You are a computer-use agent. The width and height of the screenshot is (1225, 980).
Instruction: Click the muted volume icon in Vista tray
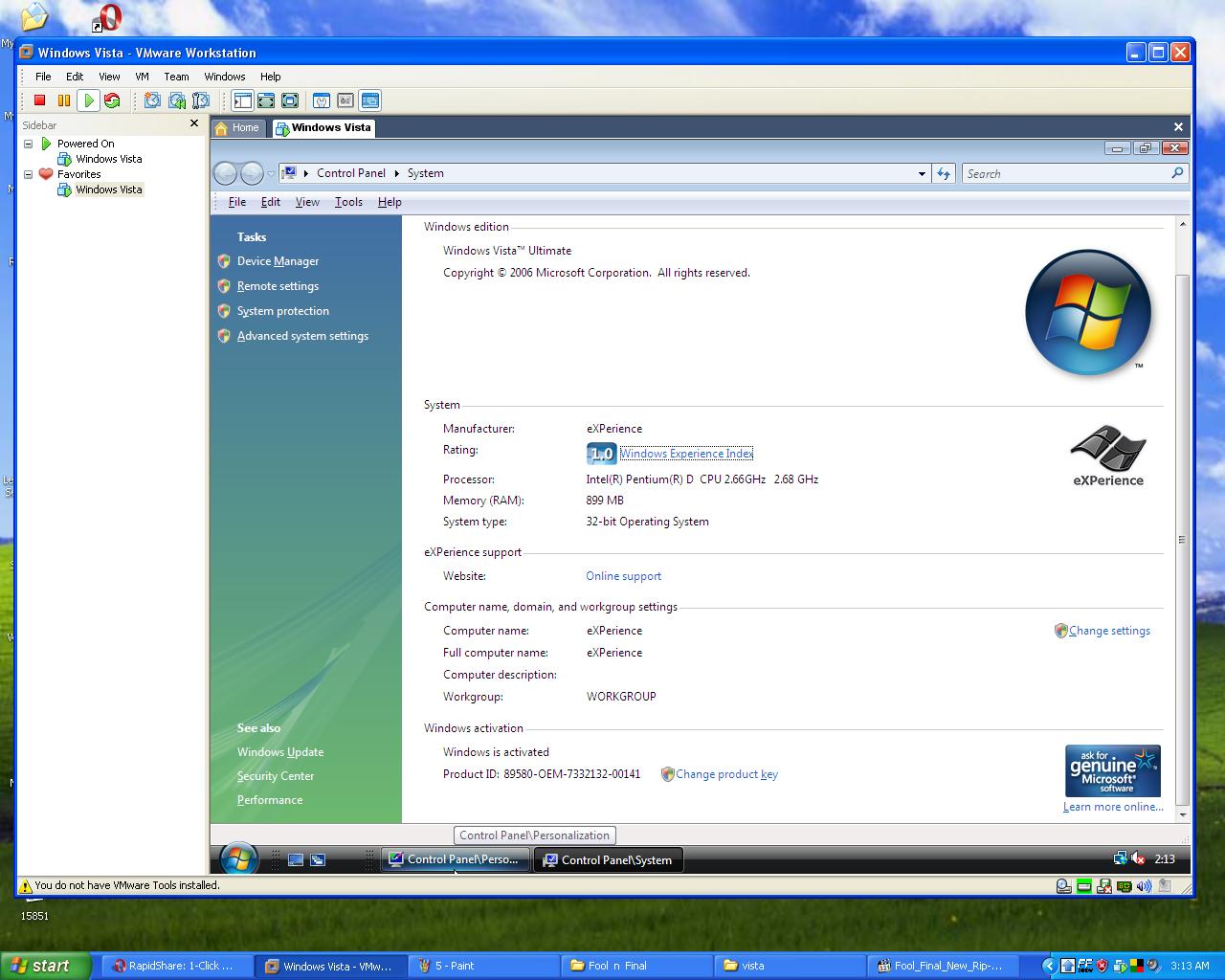point(1138,858)
